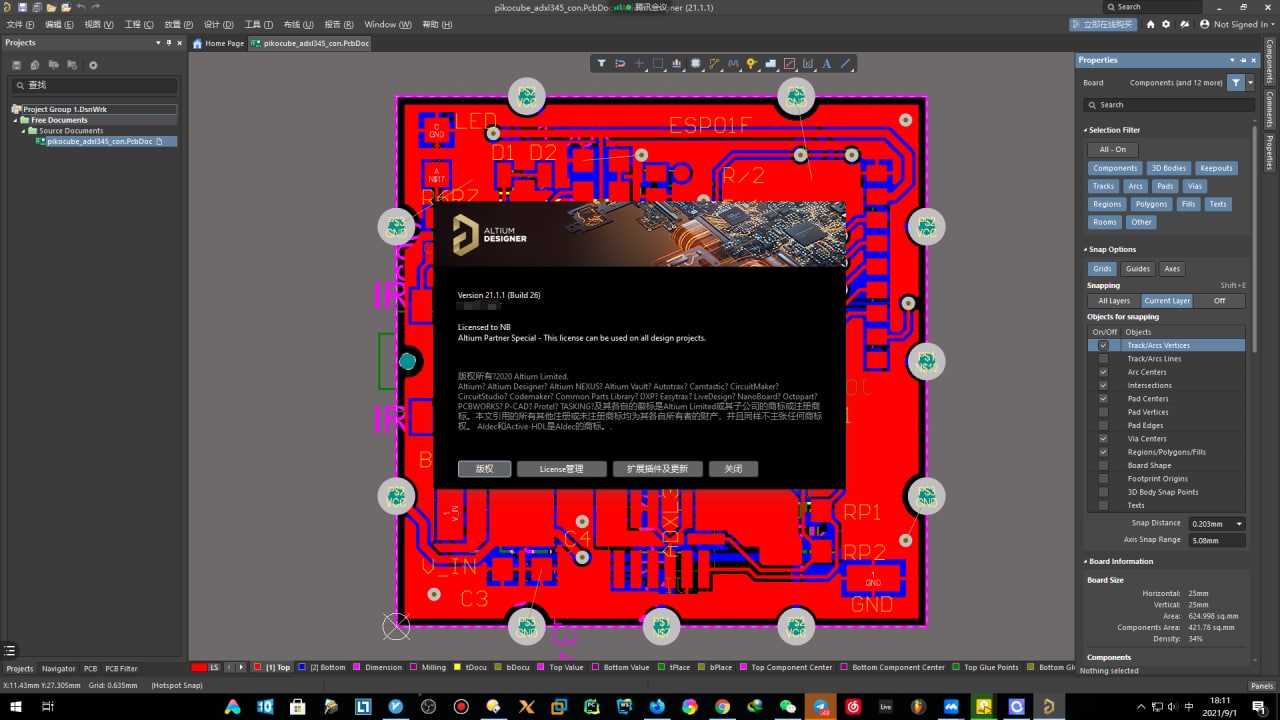This screenshot has width=1280, height=720.
Task: Toggle Track/Arcs Lines snapping checkbox
Action: point(1103,358)
